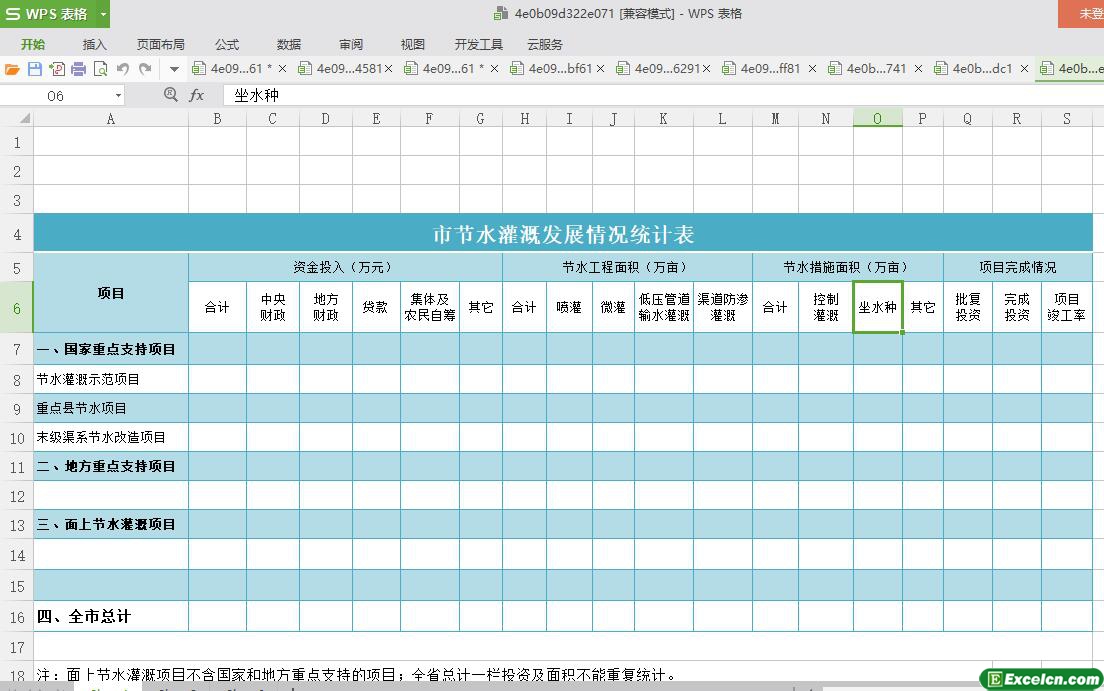Click the Select All corner of grid
This screenshot has height=691, width=1104.
[17, 119]
